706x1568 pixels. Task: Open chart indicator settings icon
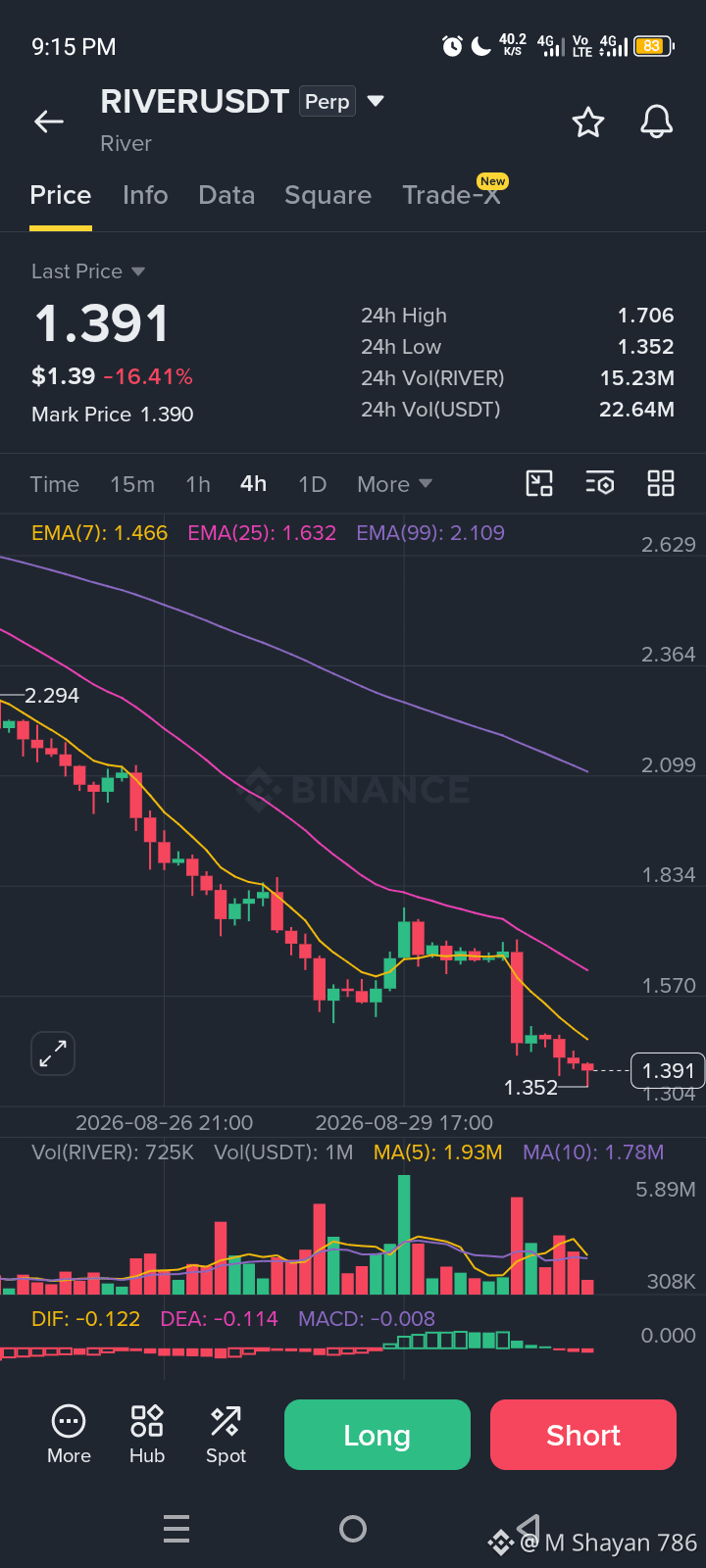click(600, 483)
